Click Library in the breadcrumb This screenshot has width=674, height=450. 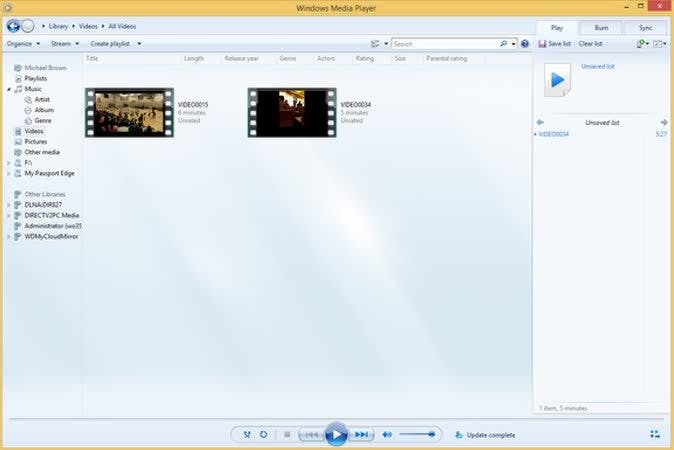point(58,26)
